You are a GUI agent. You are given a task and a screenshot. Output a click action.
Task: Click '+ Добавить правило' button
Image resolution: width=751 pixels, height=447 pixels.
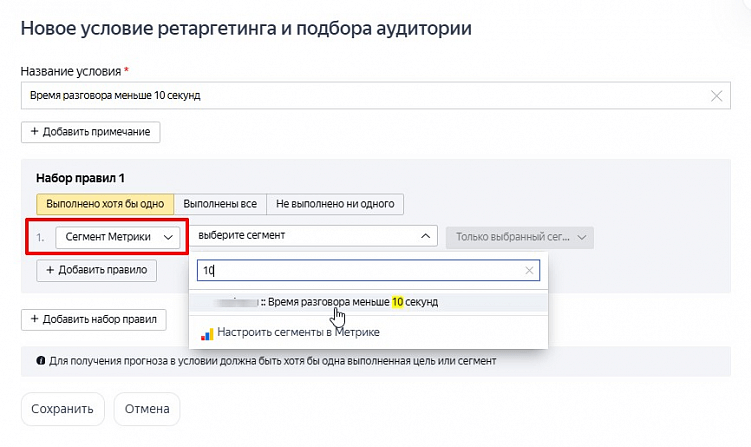[x=97, y=270]
